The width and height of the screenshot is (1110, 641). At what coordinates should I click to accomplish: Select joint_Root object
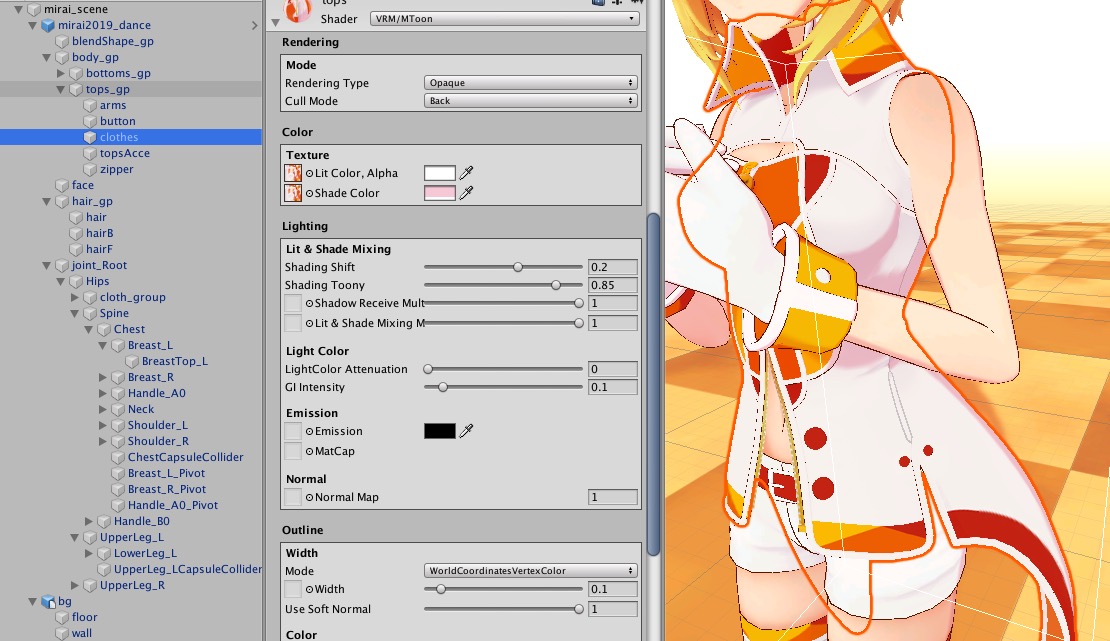[99, 265]
